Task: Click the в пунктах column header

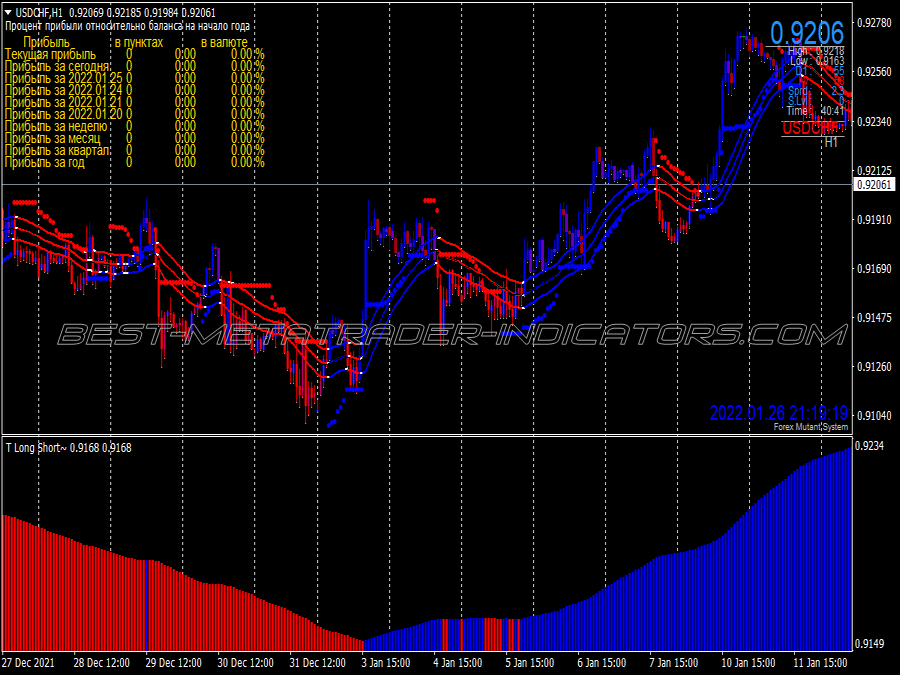Action: (138, 42)
